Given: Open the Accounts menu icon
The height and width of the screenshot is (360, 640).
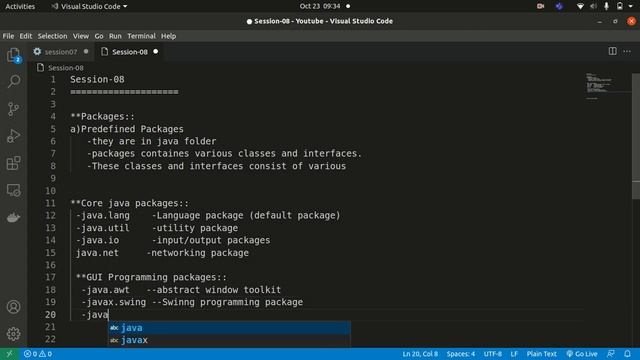Looking at the screenshot, I should [13, 307].
